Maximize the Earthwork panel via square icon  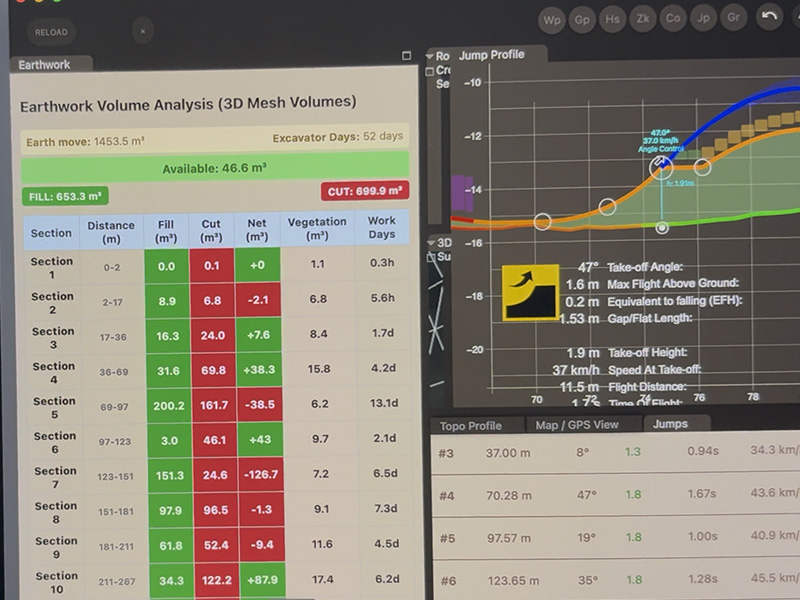click(x=407, y=56)
